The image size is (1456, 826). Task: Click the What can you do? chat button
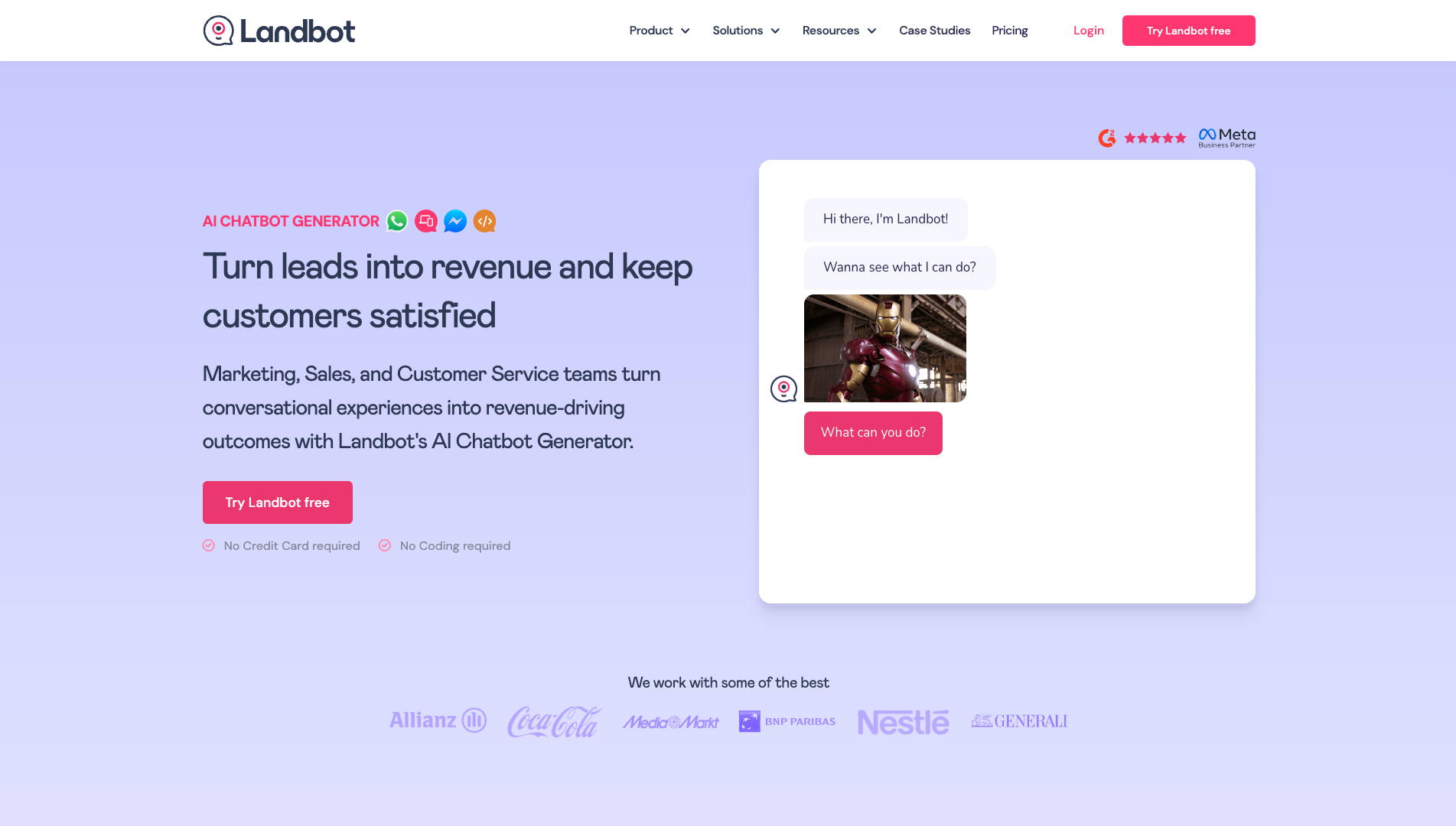coord(873,433)
